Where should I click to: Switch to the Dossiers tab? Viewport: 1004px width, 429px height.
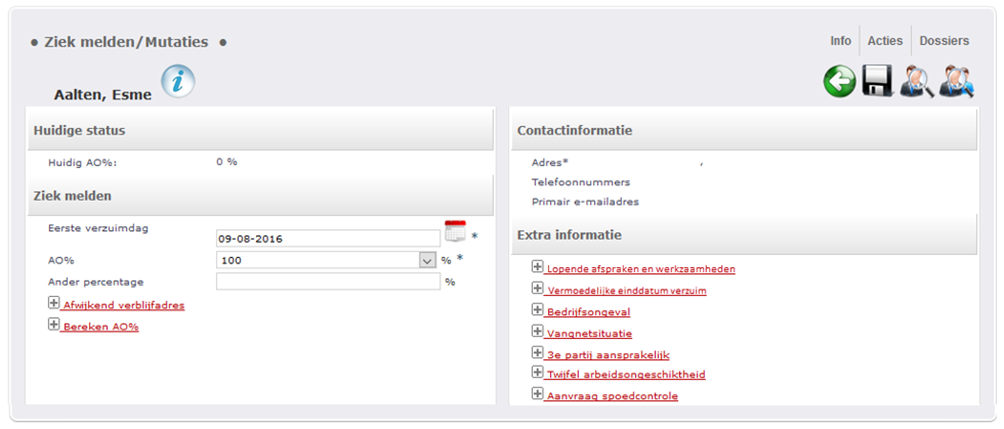944,41
